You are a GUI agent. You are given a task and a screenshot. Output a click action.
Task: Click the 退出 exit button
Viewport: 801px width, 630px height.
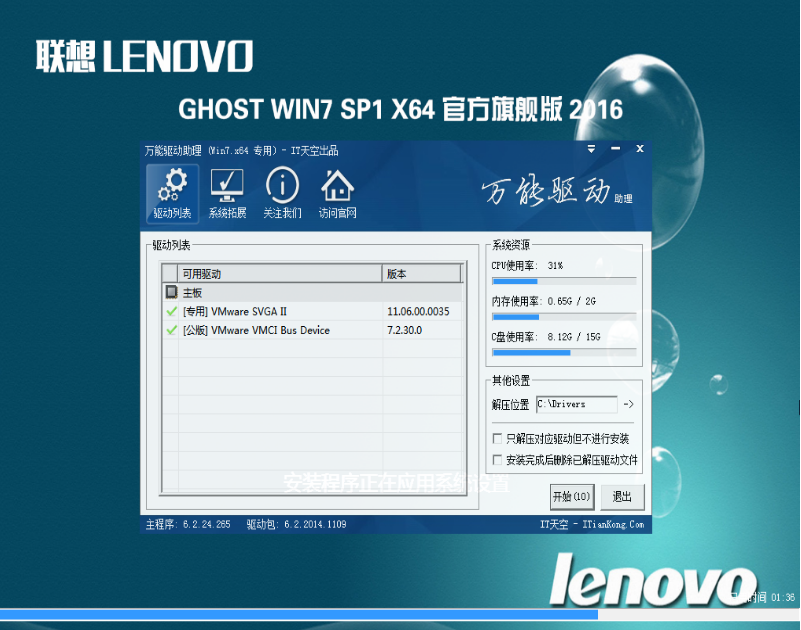point(622,497)
